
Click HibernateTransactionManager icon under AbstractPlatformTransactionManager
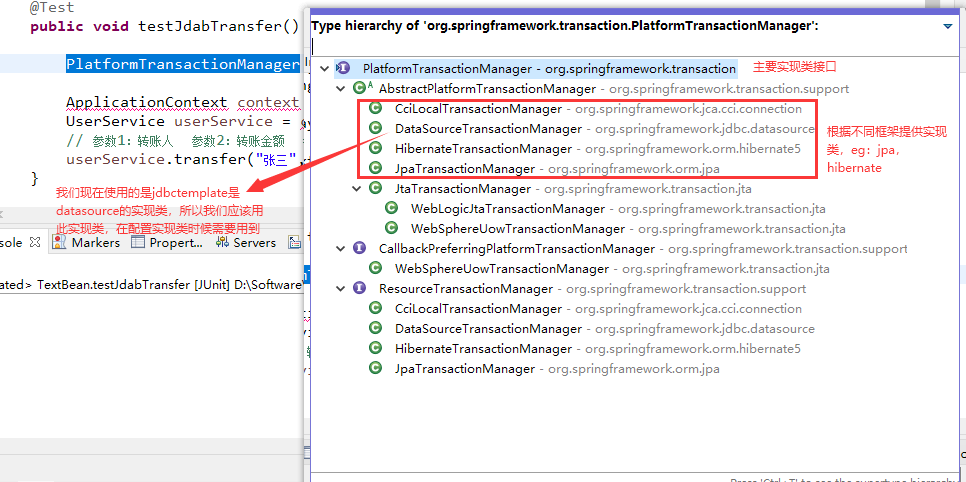click(x=375, y=149)
